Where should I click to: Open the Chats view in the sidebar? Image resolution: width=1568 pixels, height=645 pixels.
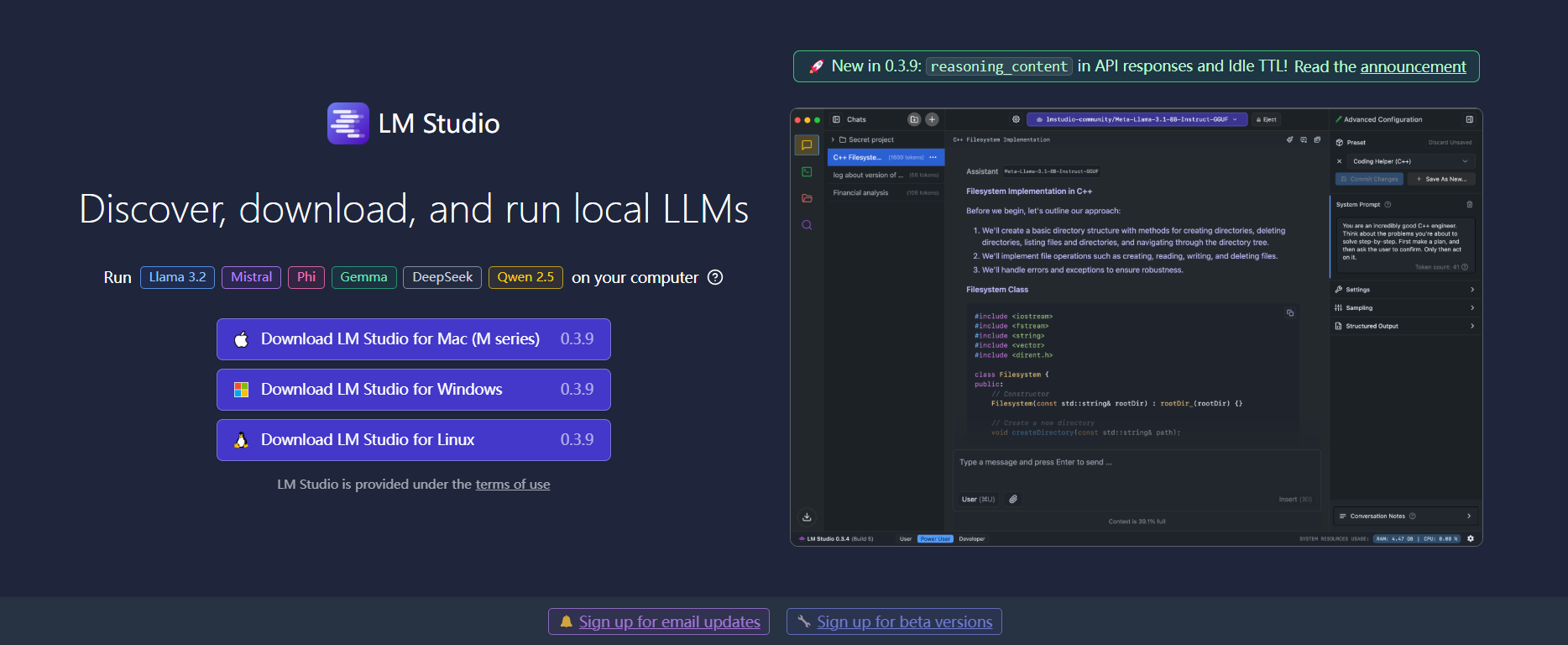807,145
